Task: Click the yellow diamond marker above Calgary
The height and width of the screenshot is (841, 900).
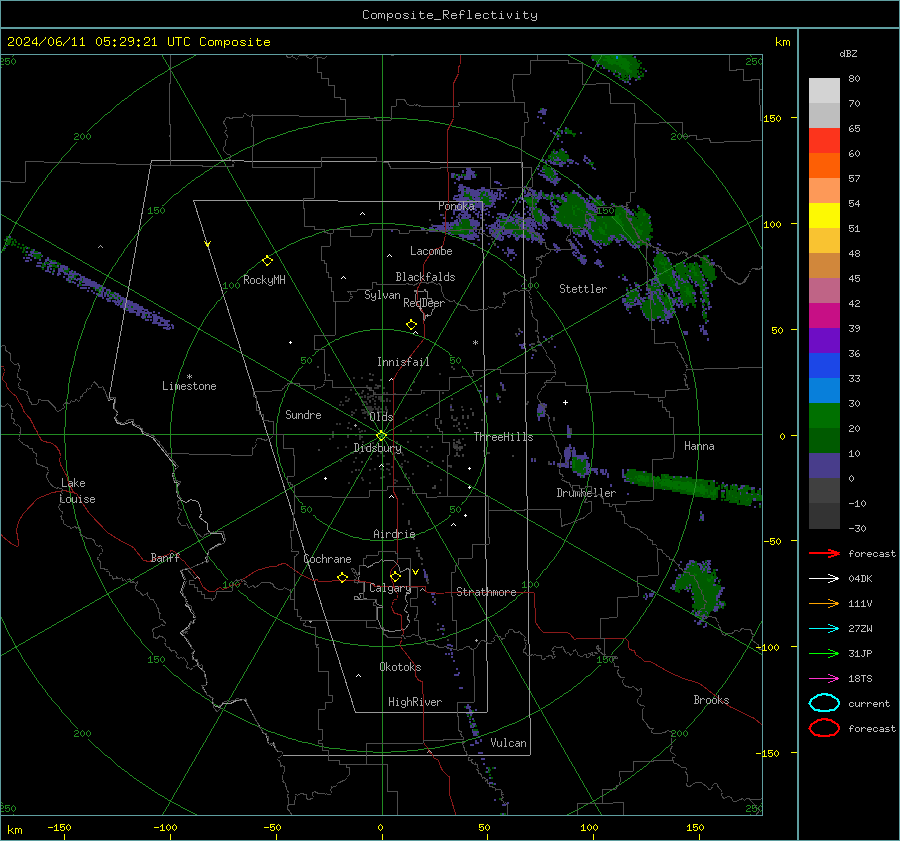Action: (x=395, y=576)
